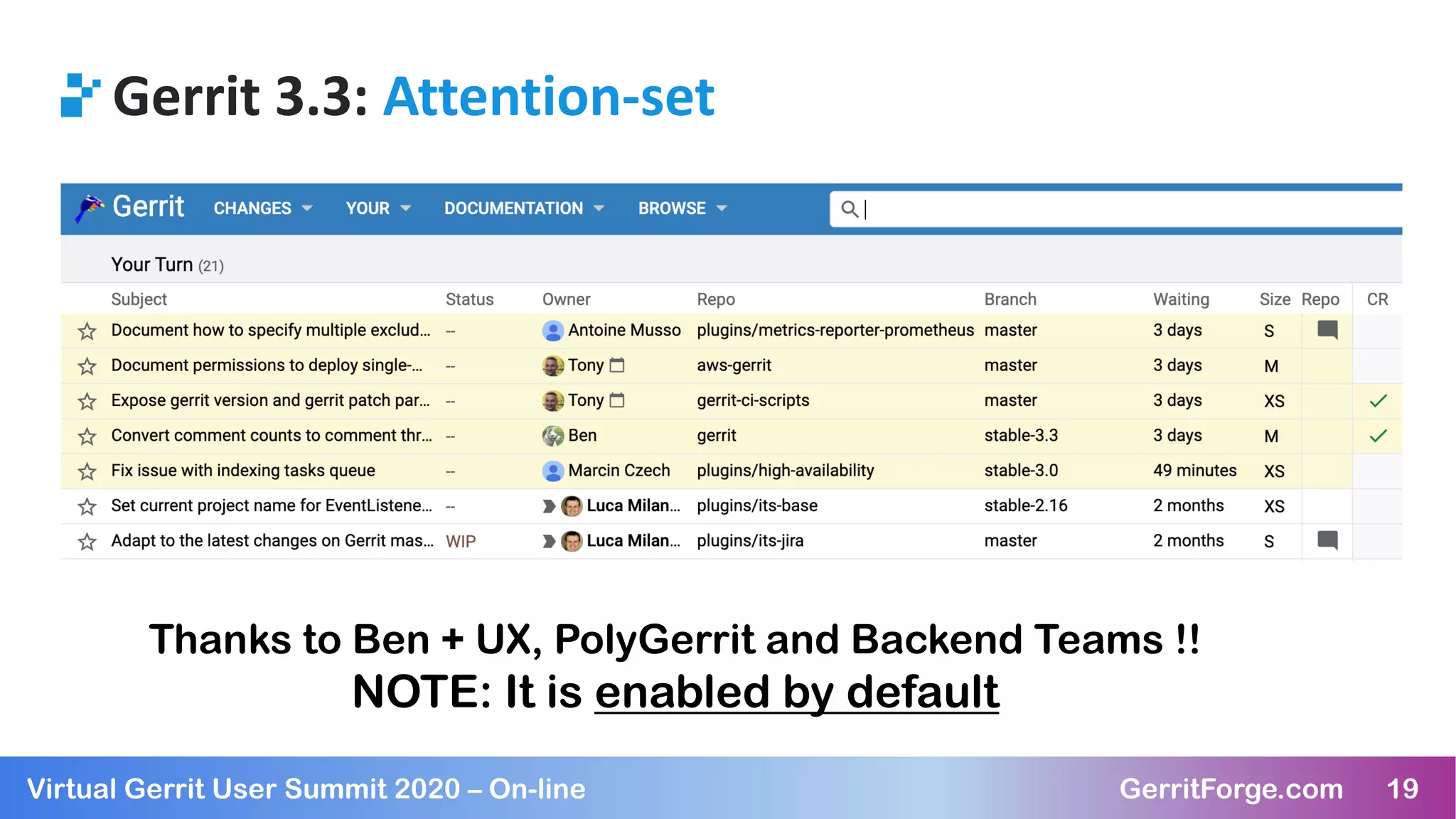Click the calendar status icon beside Tony on aws-gerrit row
The height and width of the screenshot is (819, 1456).
(617, 365)
